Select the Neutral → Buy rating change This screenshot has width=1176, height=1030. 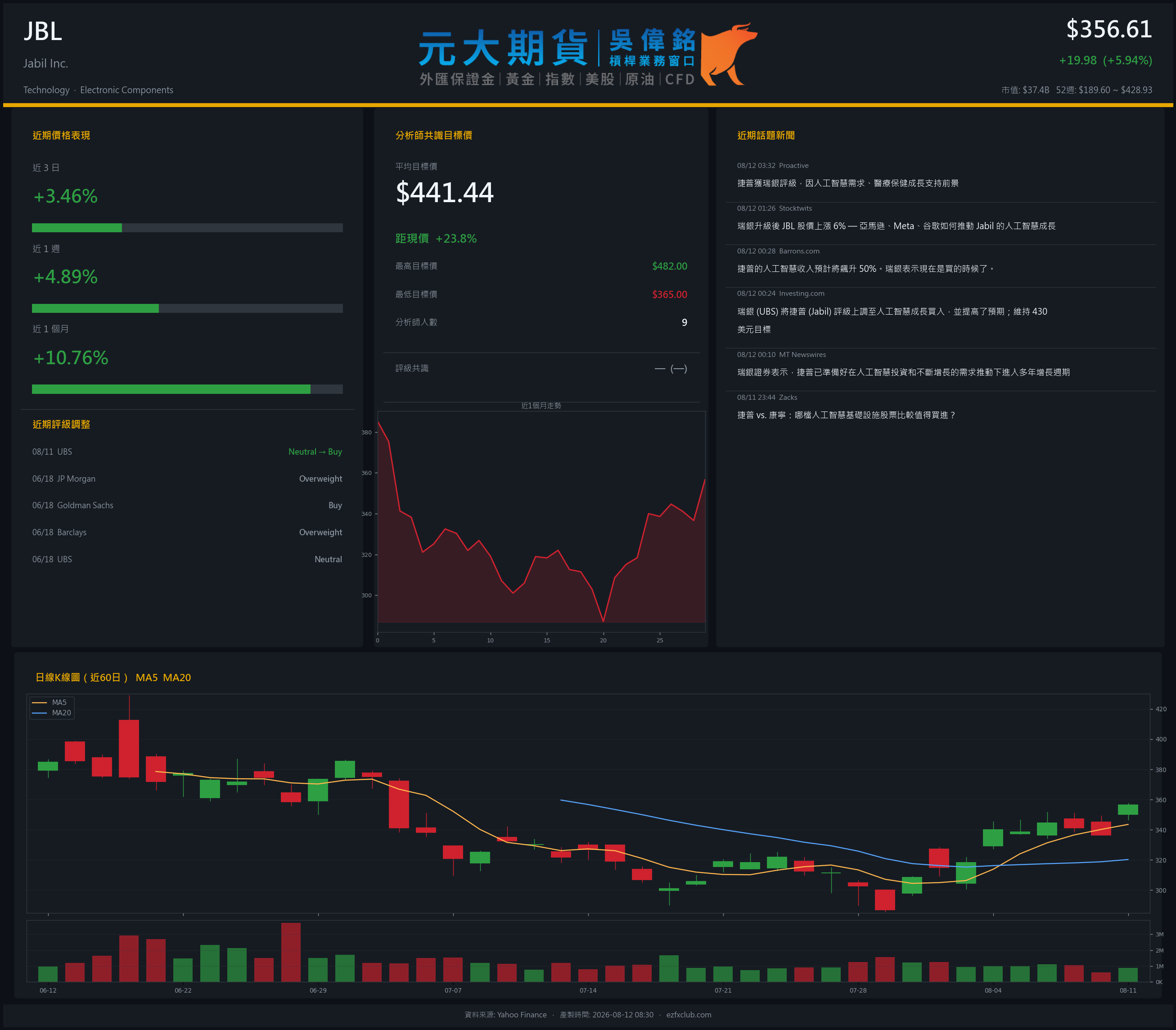[315, 452]
